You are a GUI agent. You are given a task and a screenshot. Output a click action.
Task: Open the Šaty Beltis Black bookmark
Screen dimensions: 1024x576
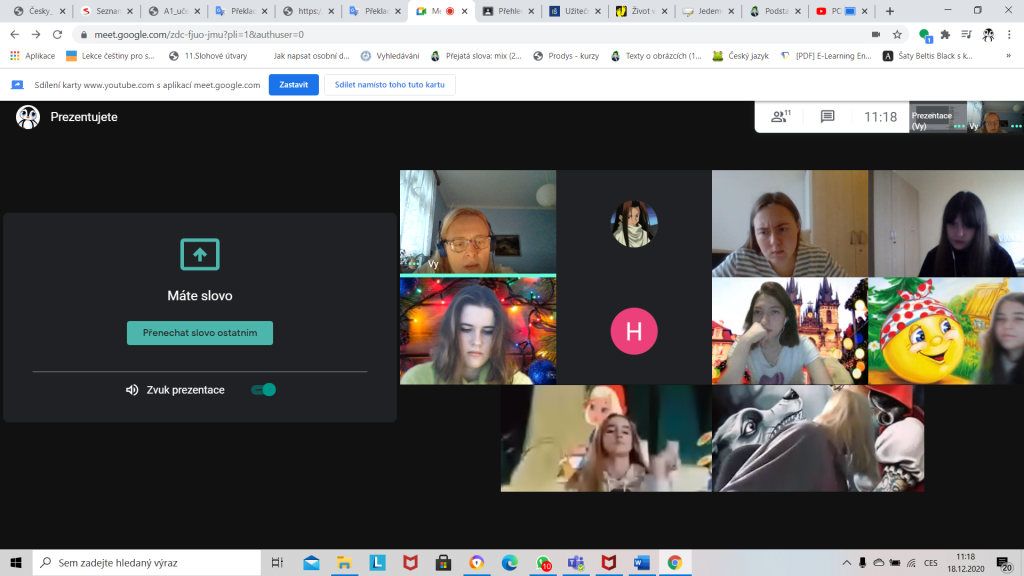pyautogui.click(x=928, y=56)
